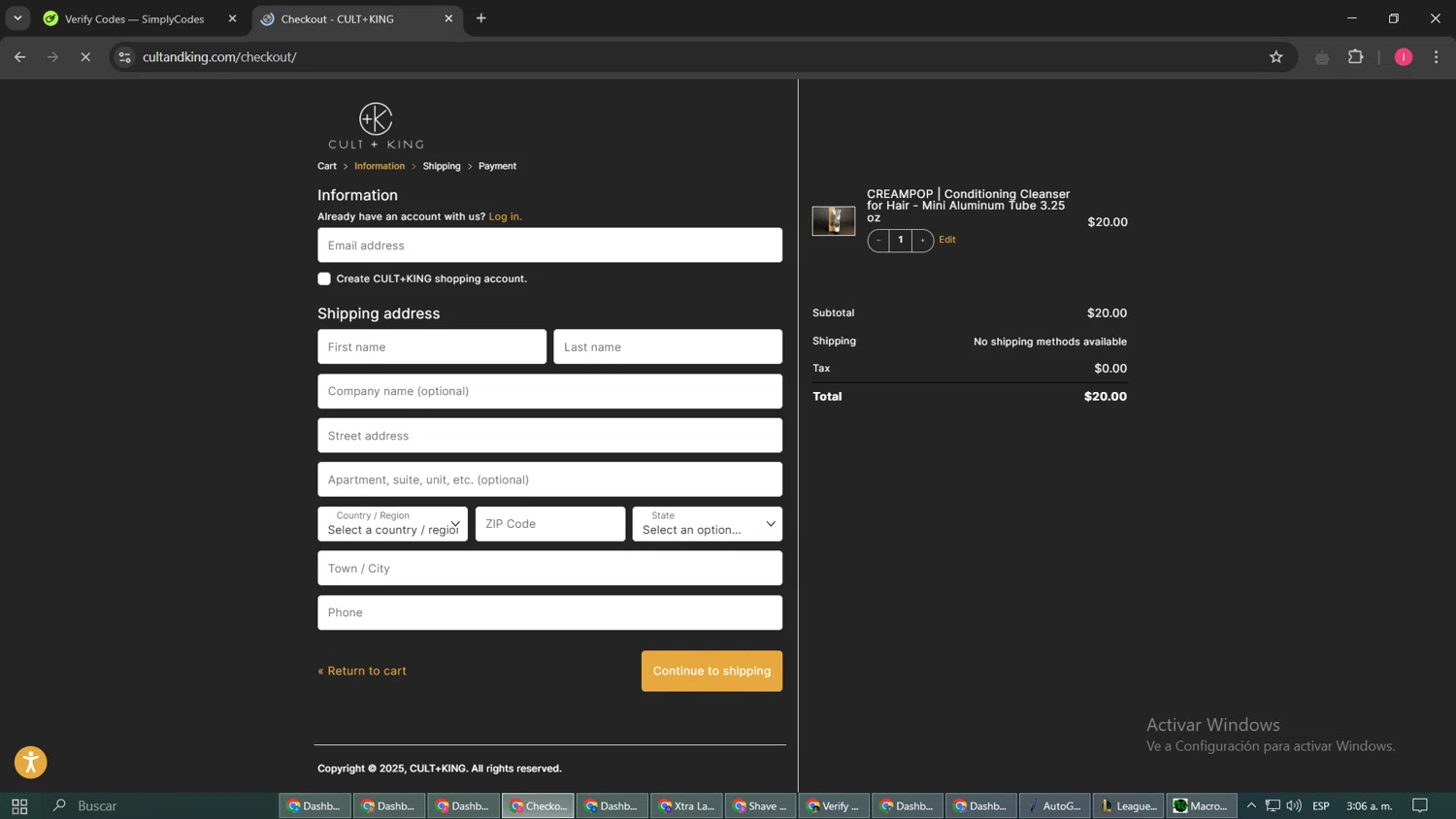Decrease product quantity with minus button

(x=878, y=240)
